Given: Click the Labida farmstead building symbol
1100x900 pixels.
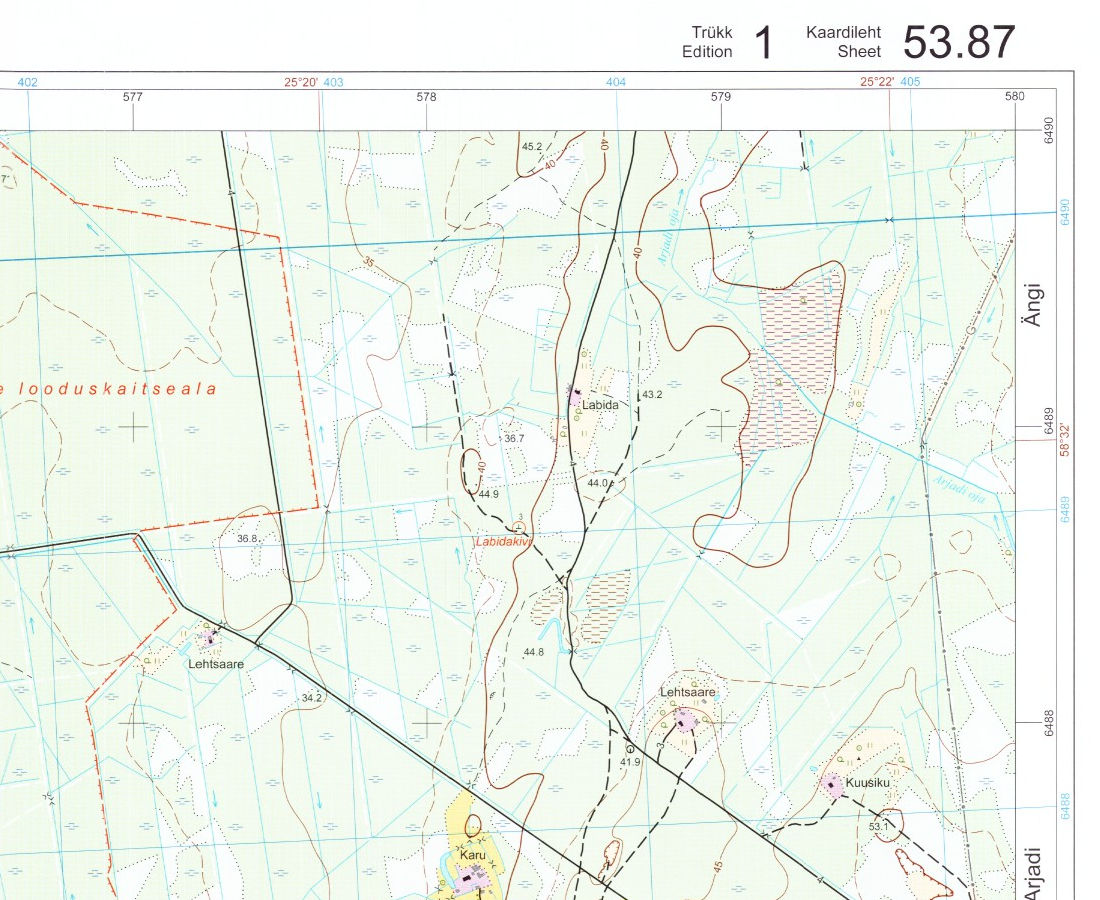Looking at the screenshot, I should pos(575,396).
